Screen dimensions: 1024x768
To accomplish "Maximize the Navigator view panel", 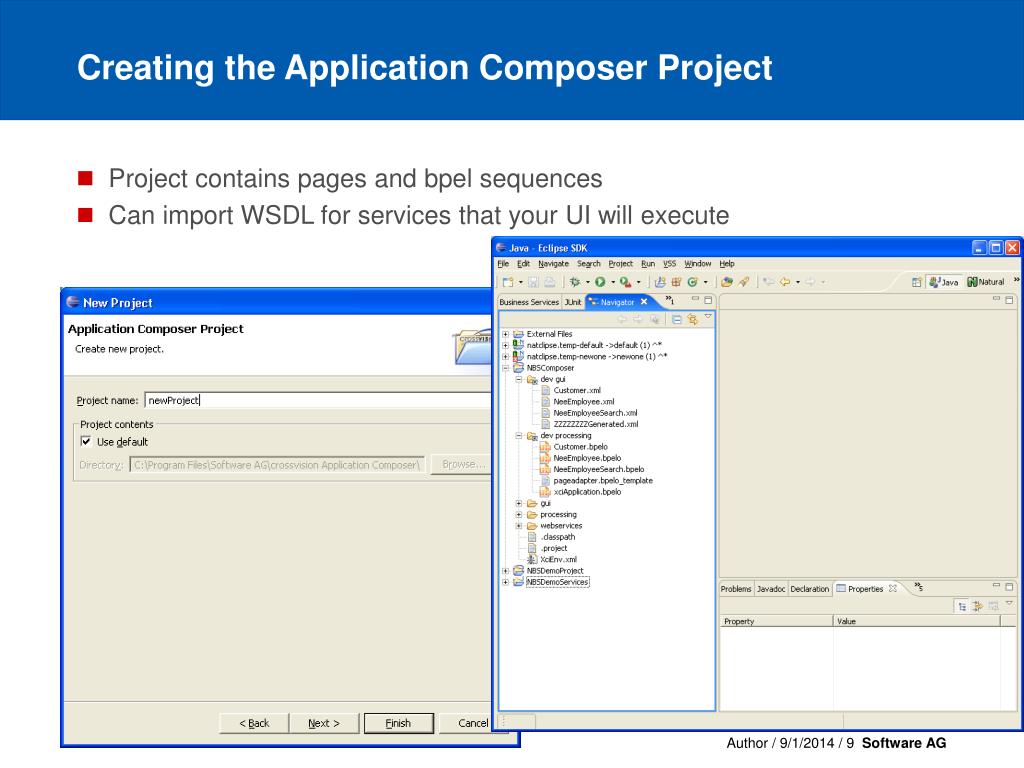I will coord(708,300).
